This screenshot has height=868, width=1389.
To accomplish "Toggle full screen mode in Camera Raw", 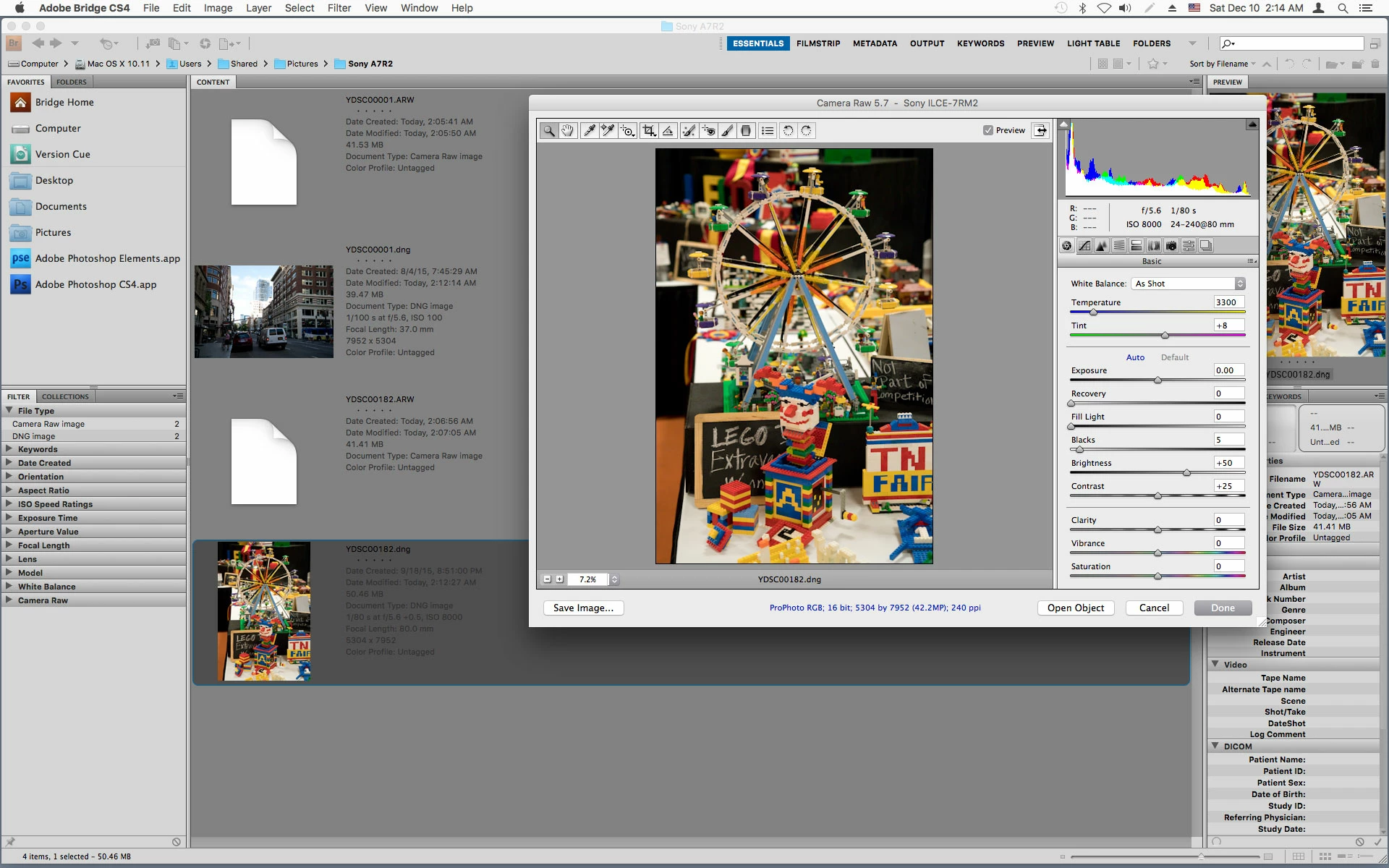I will pos(1040,130).
